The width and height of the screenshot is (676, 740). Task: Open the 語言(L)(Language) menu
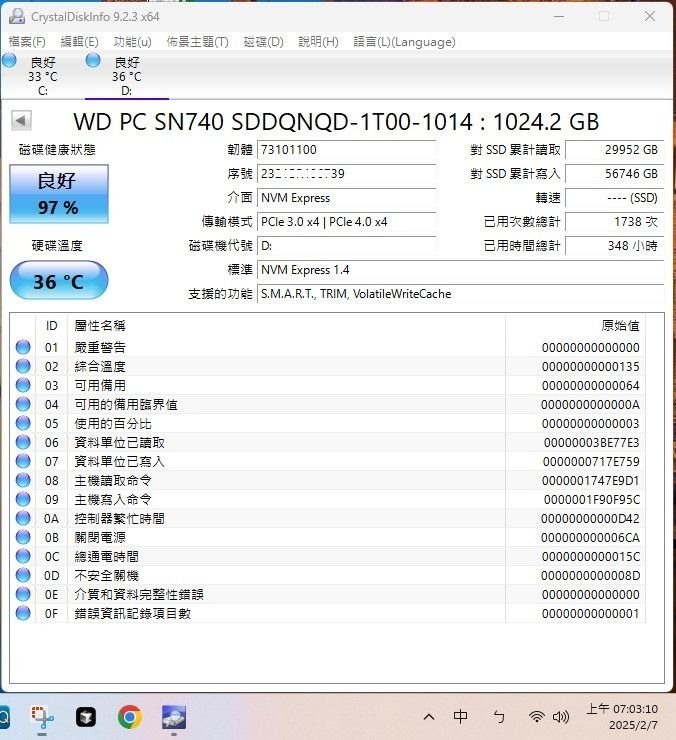[x=404, y=42]
